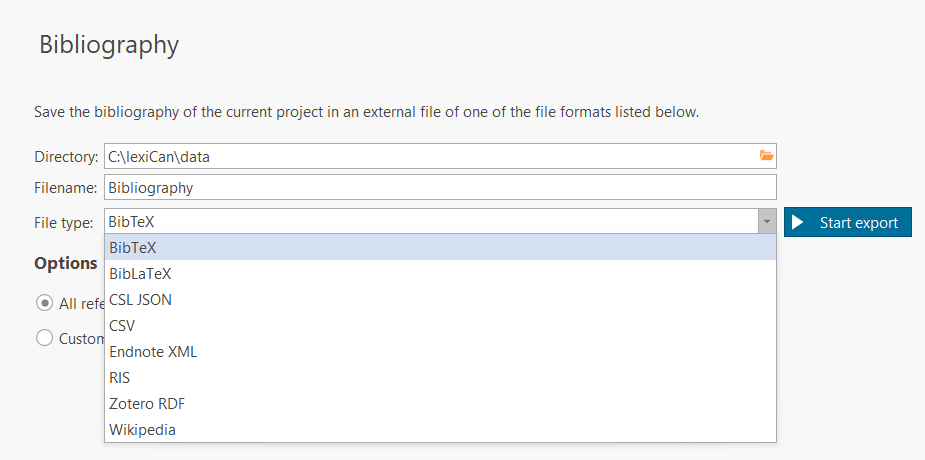The height and width of the screenshot is (460, 925).
Task: Collapse the File type dropdown arrow
Action: point(767,222)
